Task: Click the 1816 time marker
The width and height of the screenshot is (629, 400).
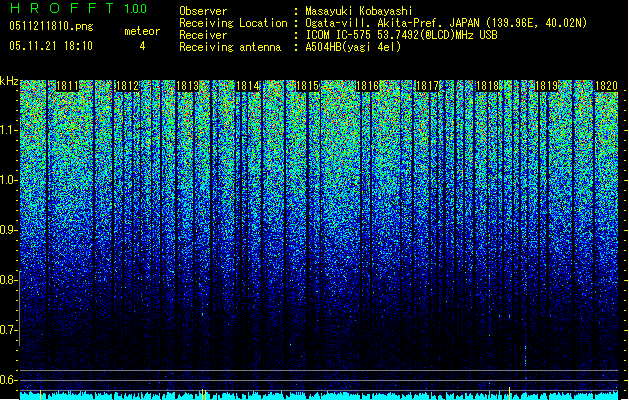Action: [367, 86]
